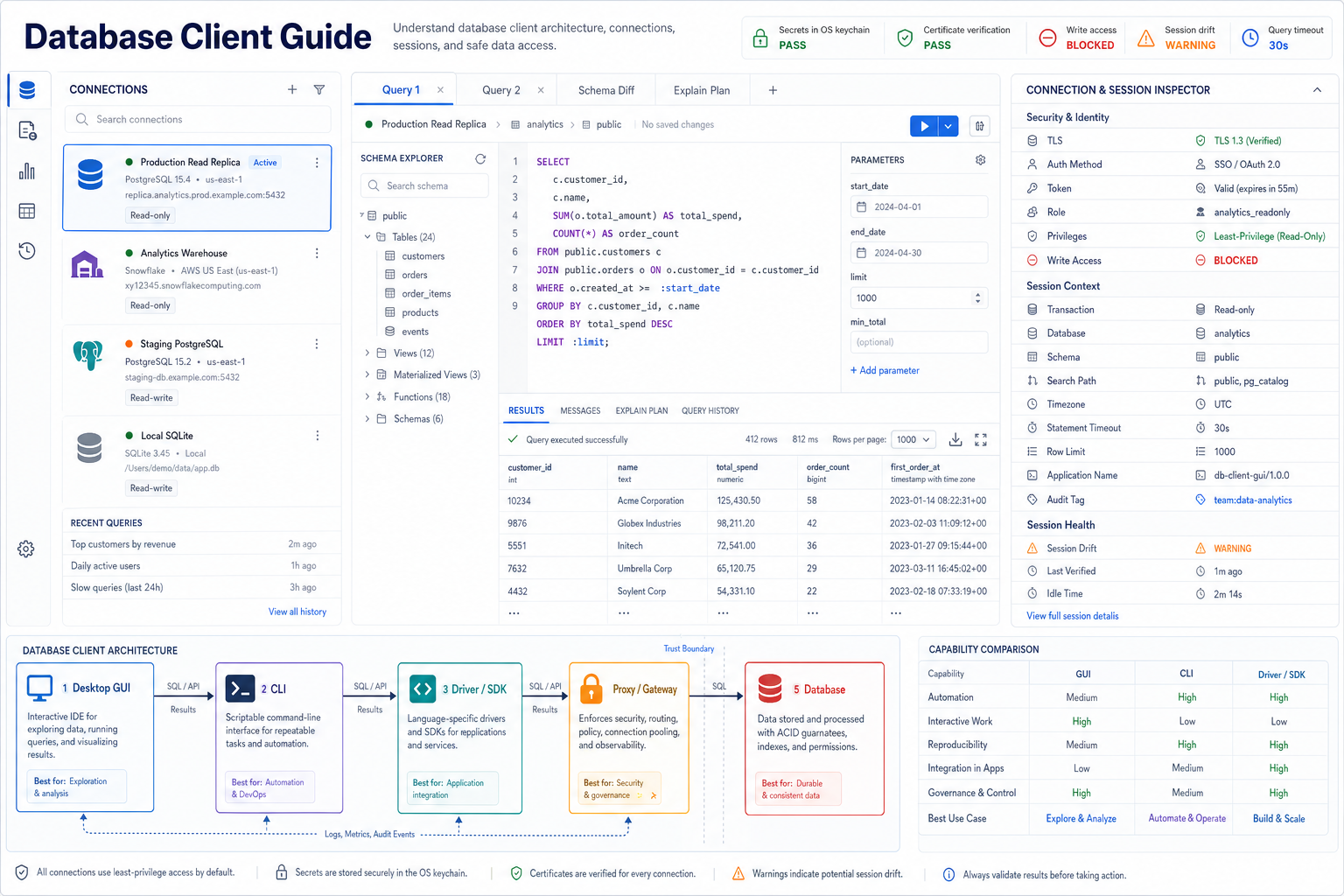Open the run options dropdown arrow
The height and width of the screenshot is (896, 1344).
pyautogui.click(x=948, y=126)
